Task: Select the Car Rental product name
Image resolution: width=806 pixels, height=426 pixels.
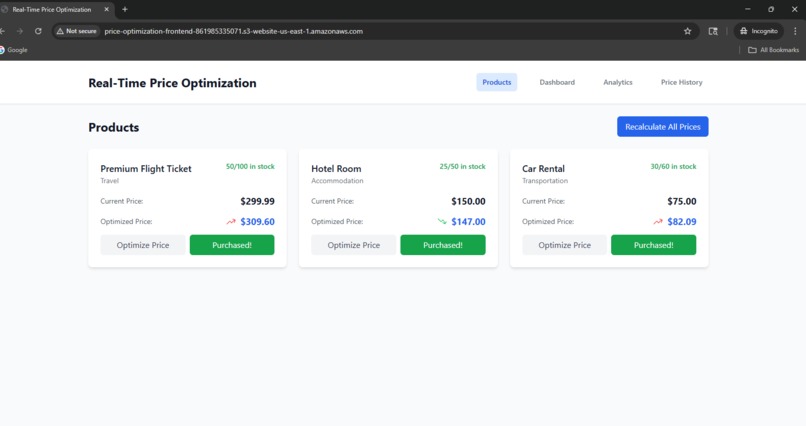Action: (x=543, y=169)
